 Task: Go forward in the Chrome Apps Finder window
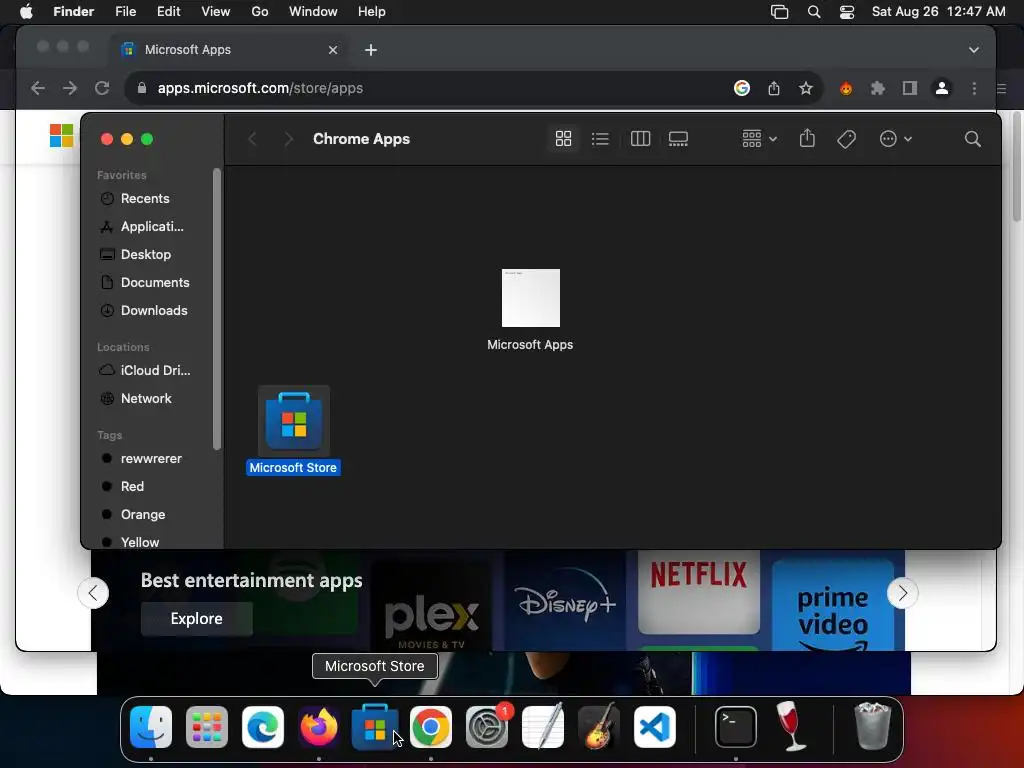coord(288,139)
